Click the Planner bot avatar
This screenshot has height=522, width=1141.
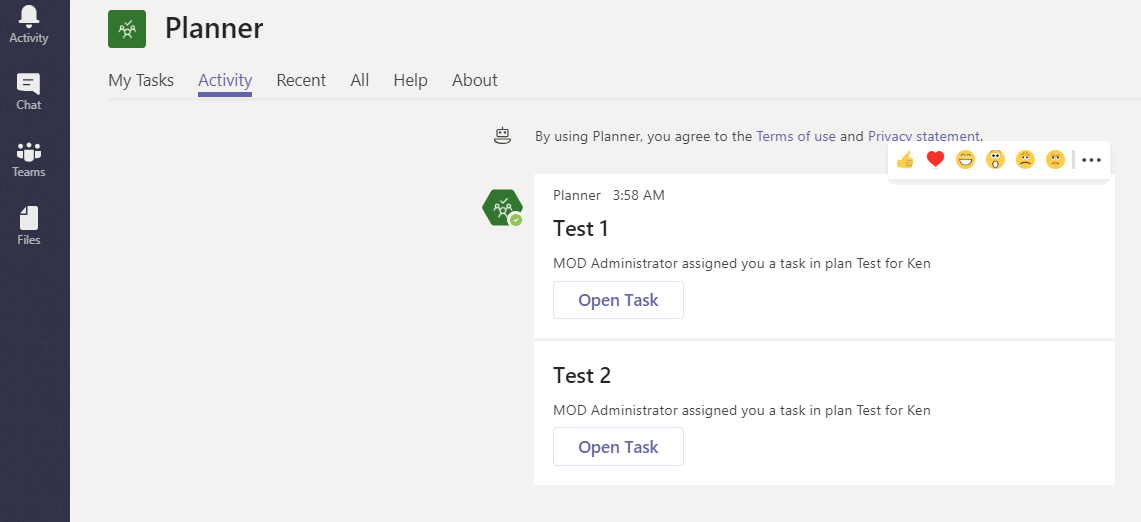point(501,207)
